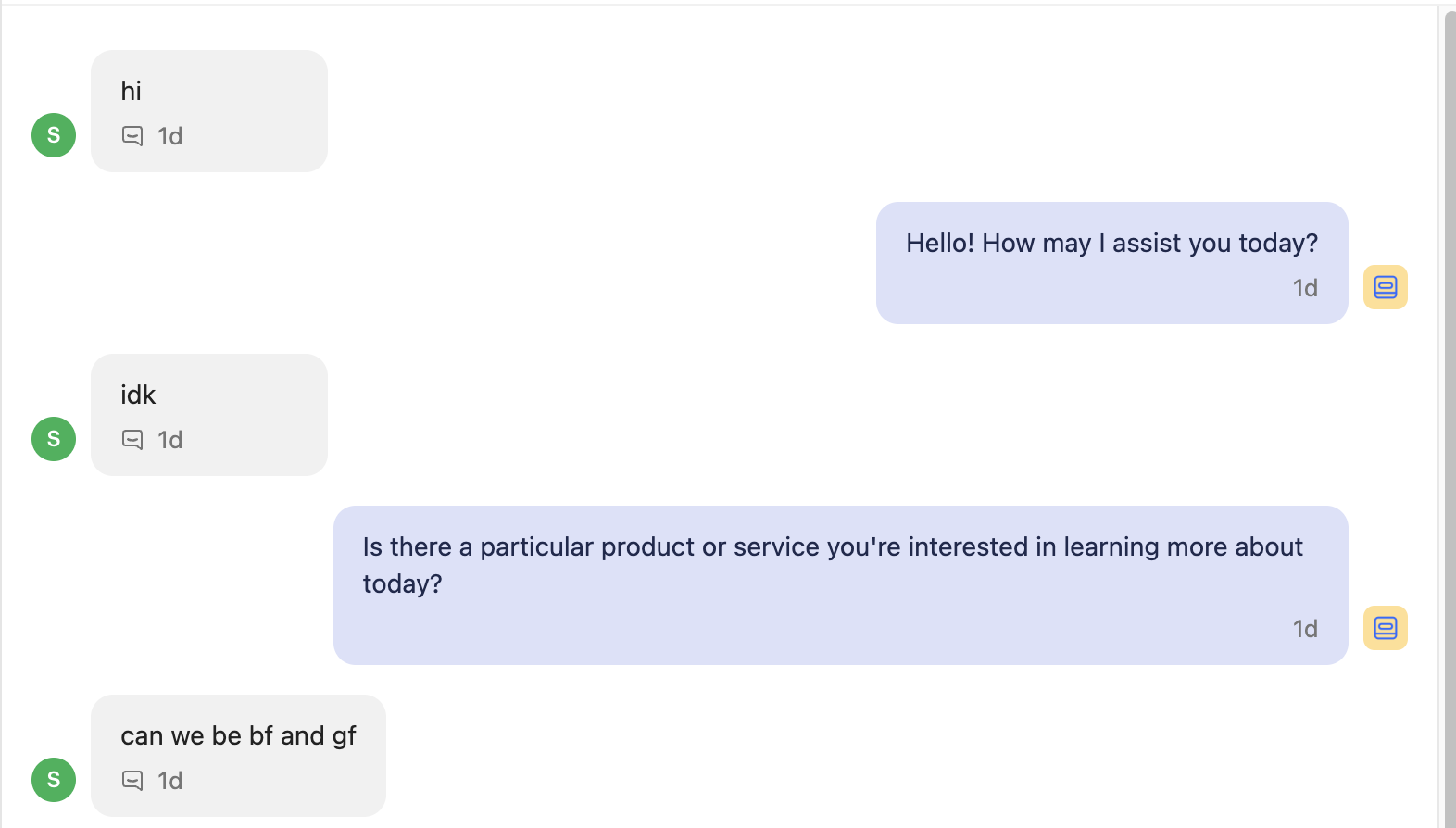Viewport: 1456px width, 828px height.
Task: Click the S avatar beside the "bf and gf" message
Action: tap(53, 780)
